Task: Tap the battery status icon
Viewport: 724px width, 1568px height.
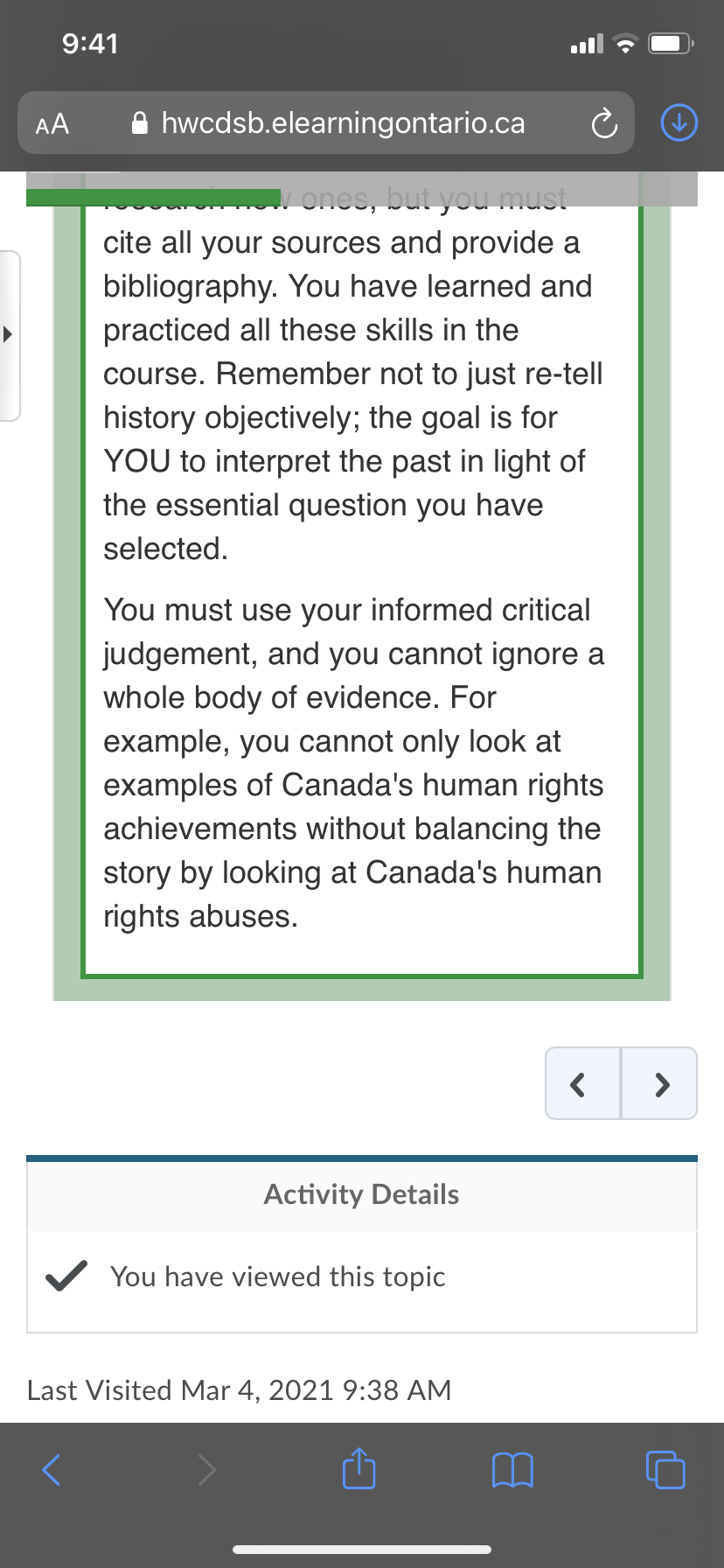Action: click(670, 44)
